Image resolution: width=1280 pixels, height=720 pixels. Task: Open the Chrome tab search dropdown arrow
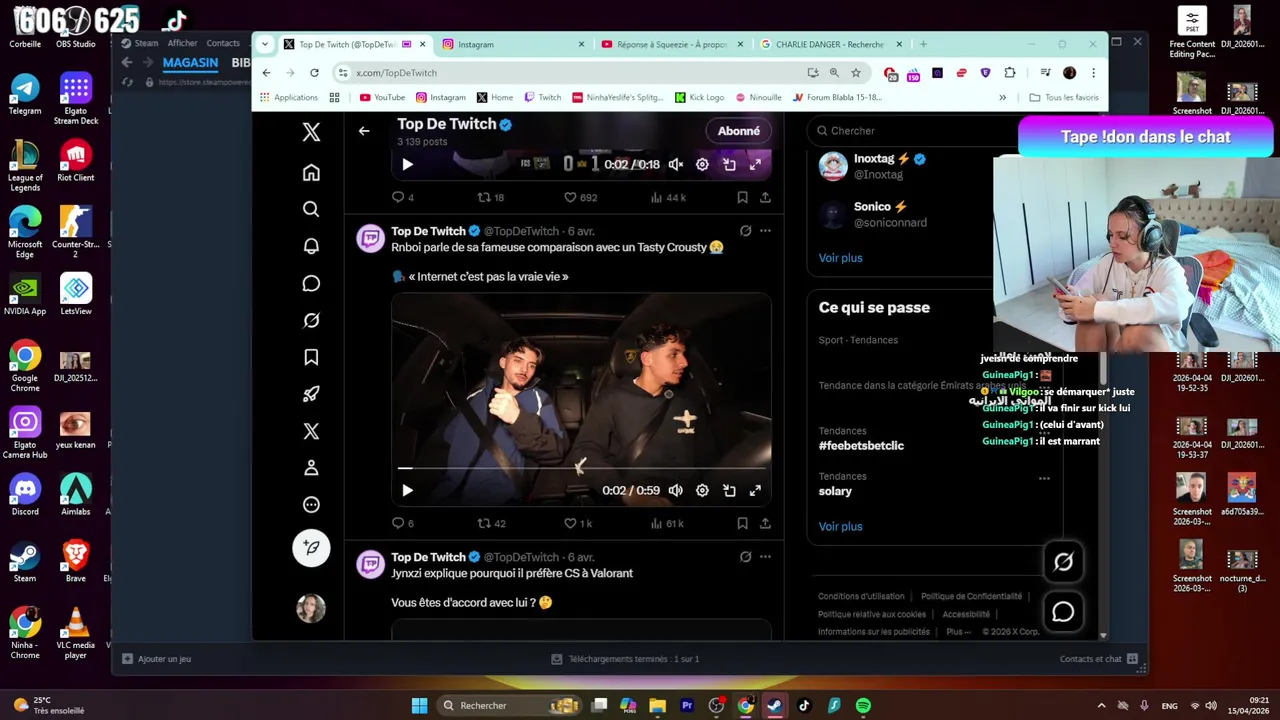coord(265,44)
